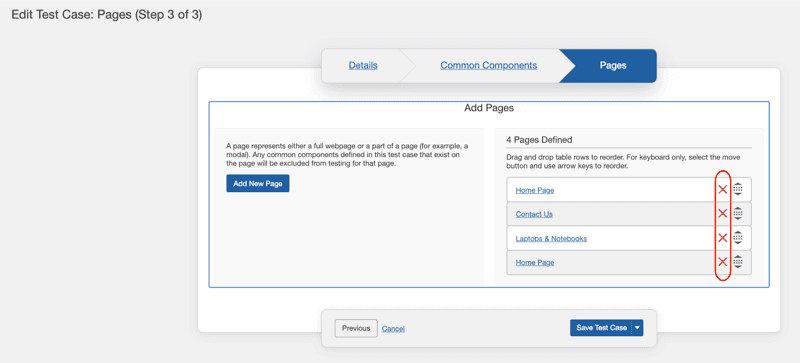Click the Previous button

[356, 328]
